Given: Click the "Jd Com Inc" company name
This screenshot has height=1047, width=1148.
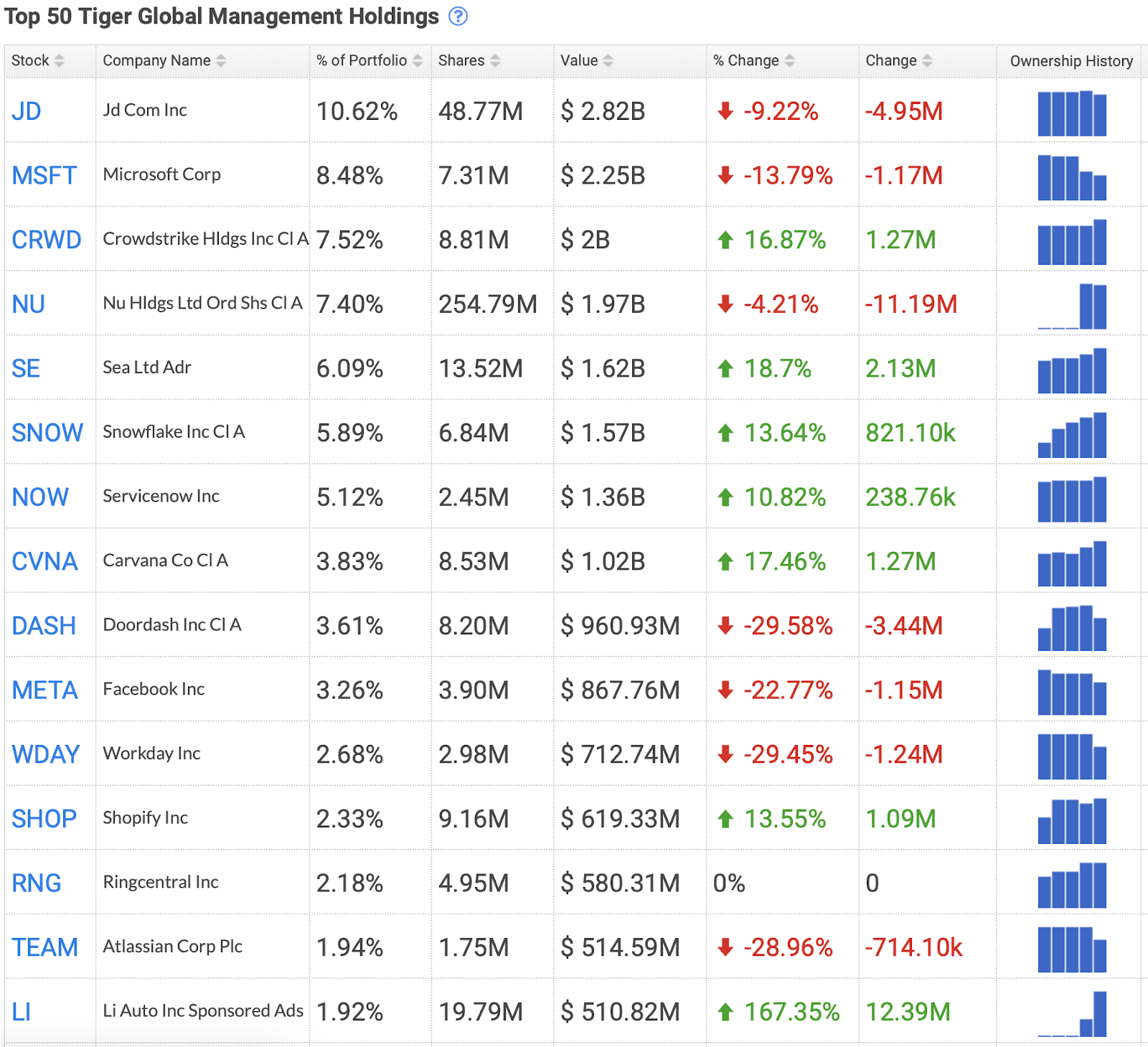Looking at the screenshot, I should click(x=145, y=110).
